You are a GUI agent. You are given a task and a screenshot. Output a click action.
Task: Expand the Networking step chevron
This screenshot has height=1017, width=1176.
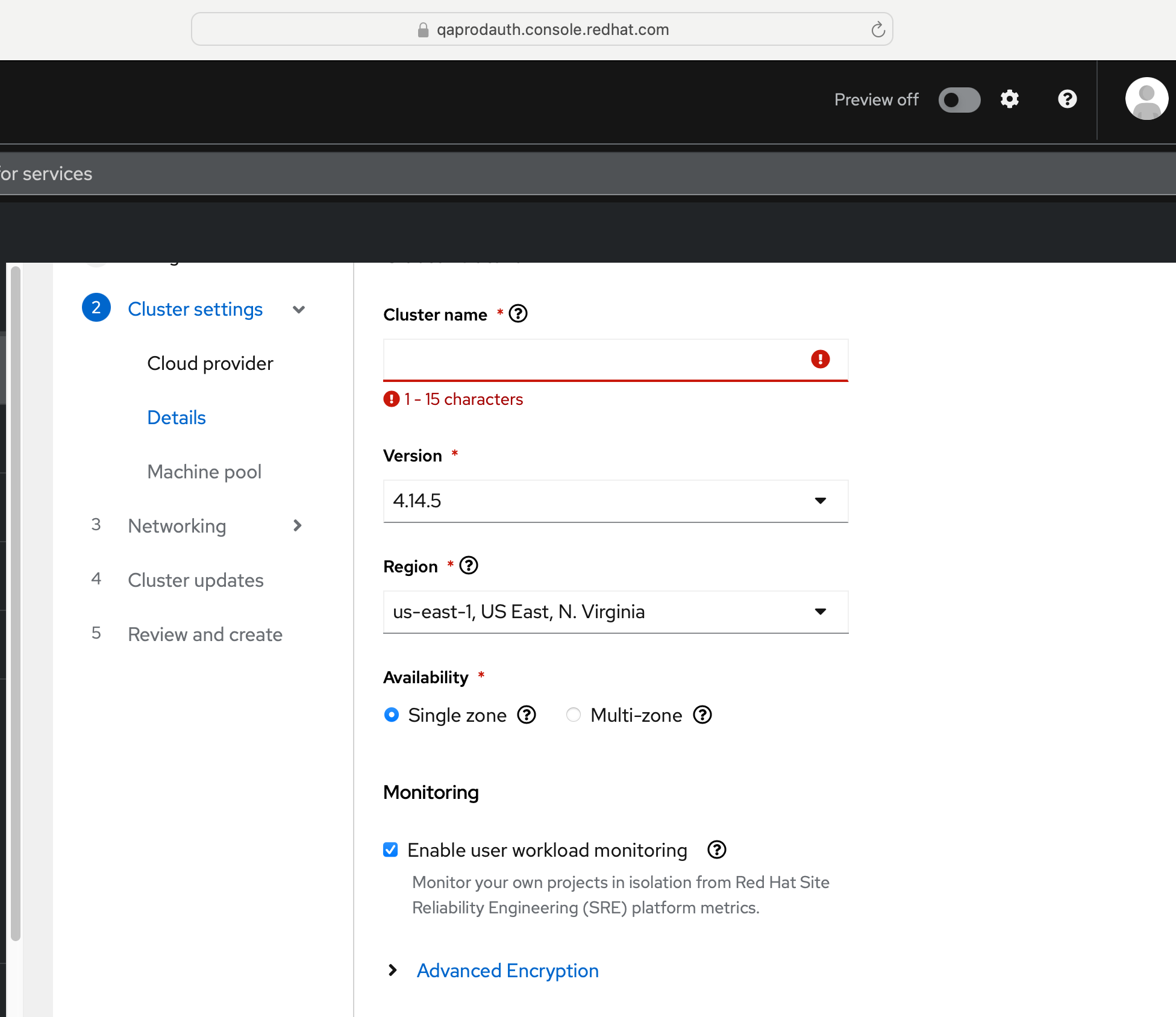pos(298,526)
